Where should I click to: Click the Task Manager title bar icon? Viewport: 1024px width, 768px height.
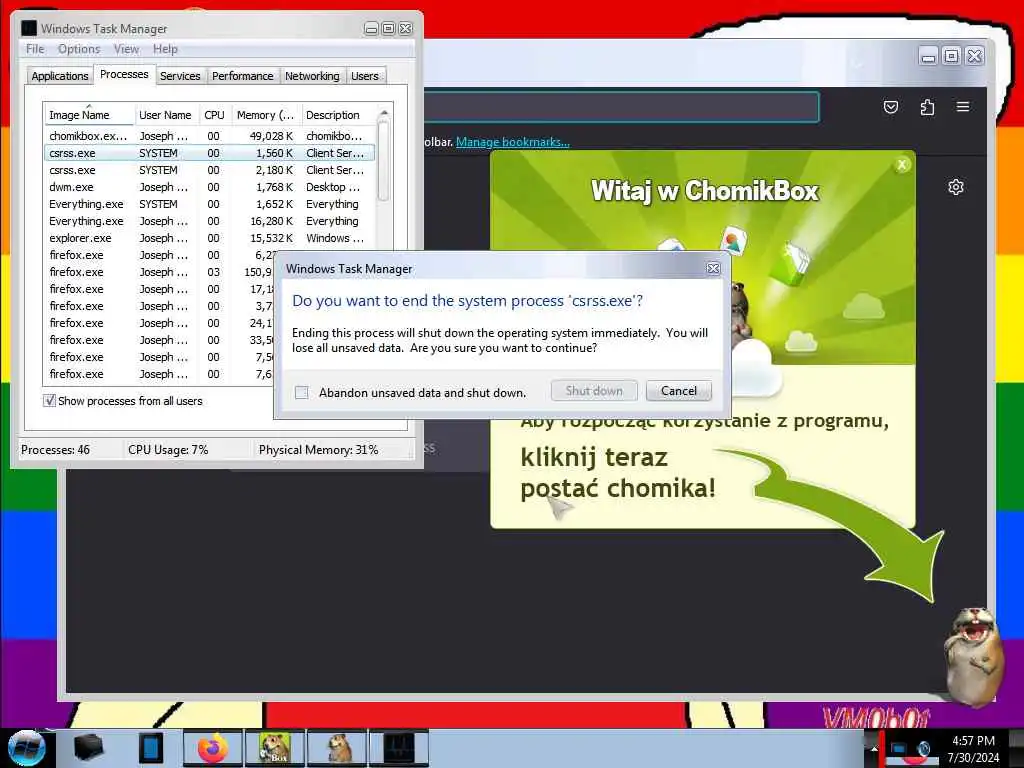29,28
